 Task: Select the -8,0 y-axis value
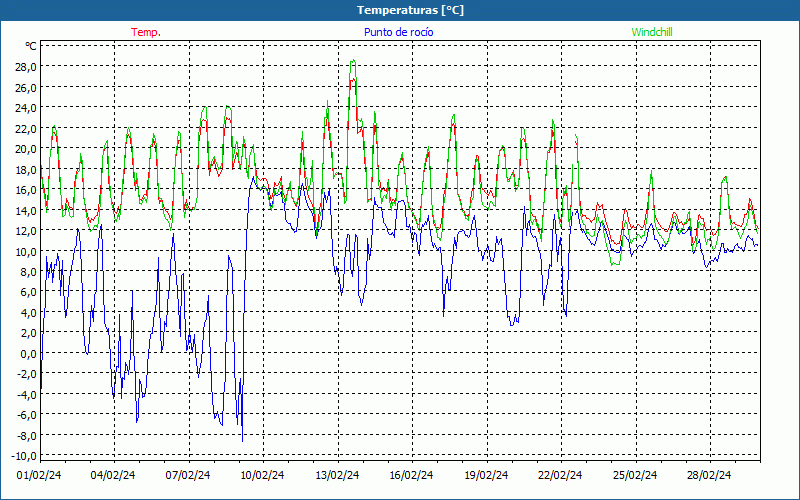[28, 435]
